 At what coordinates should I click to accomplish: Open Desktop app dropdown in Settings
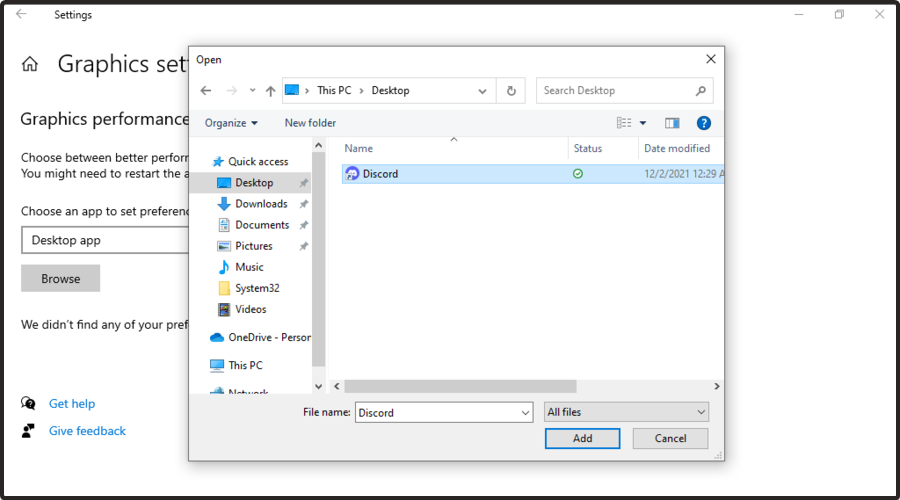105,240
